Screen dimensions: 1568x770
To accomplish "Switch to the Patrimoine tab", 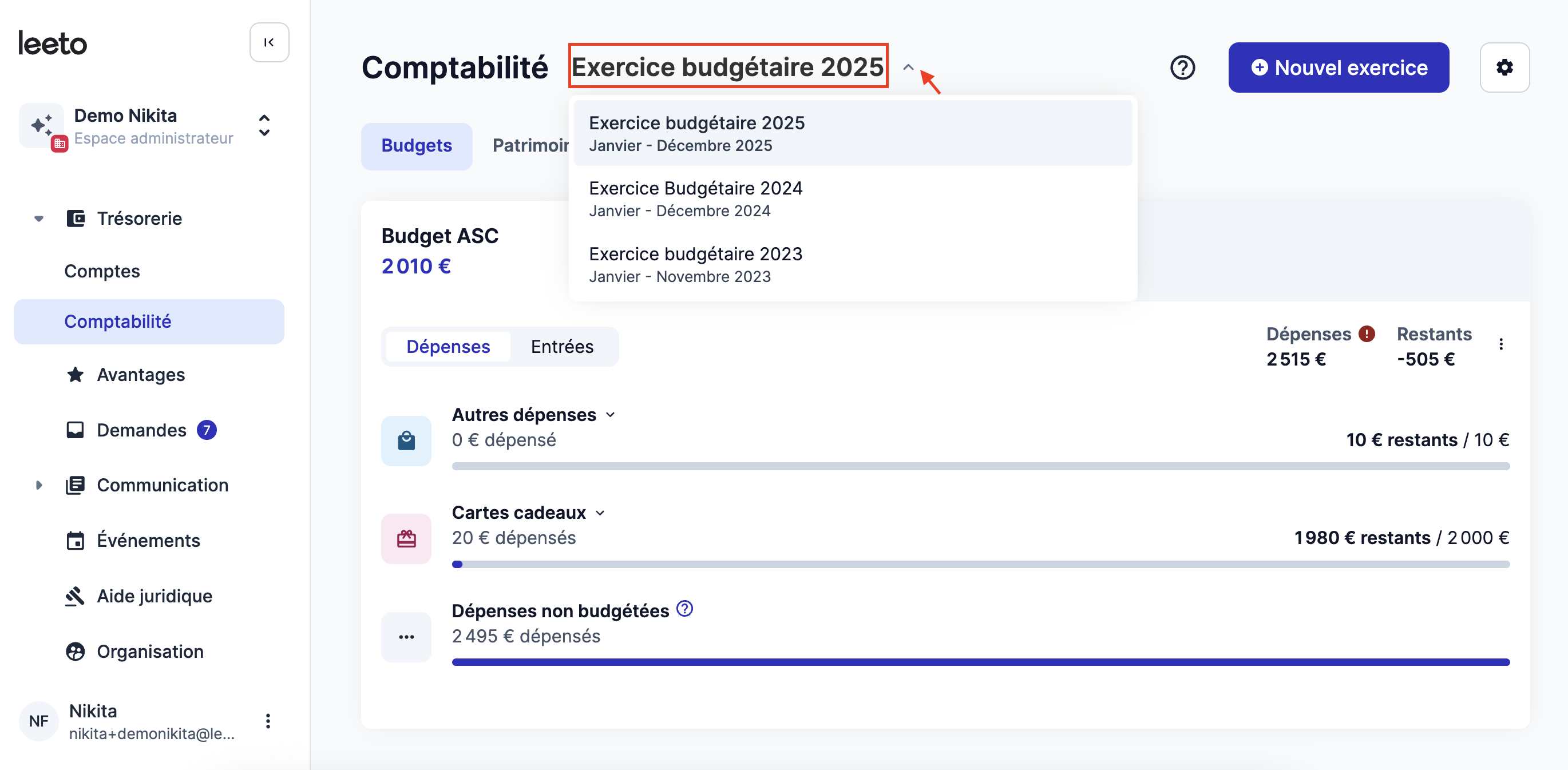I will pos(530,146).
